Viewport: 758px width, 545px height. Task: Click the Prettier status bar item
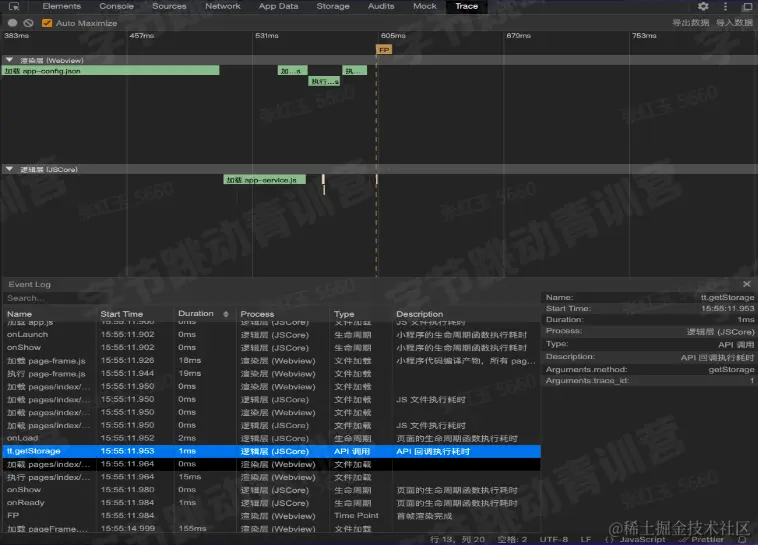[x=701, y=539]
